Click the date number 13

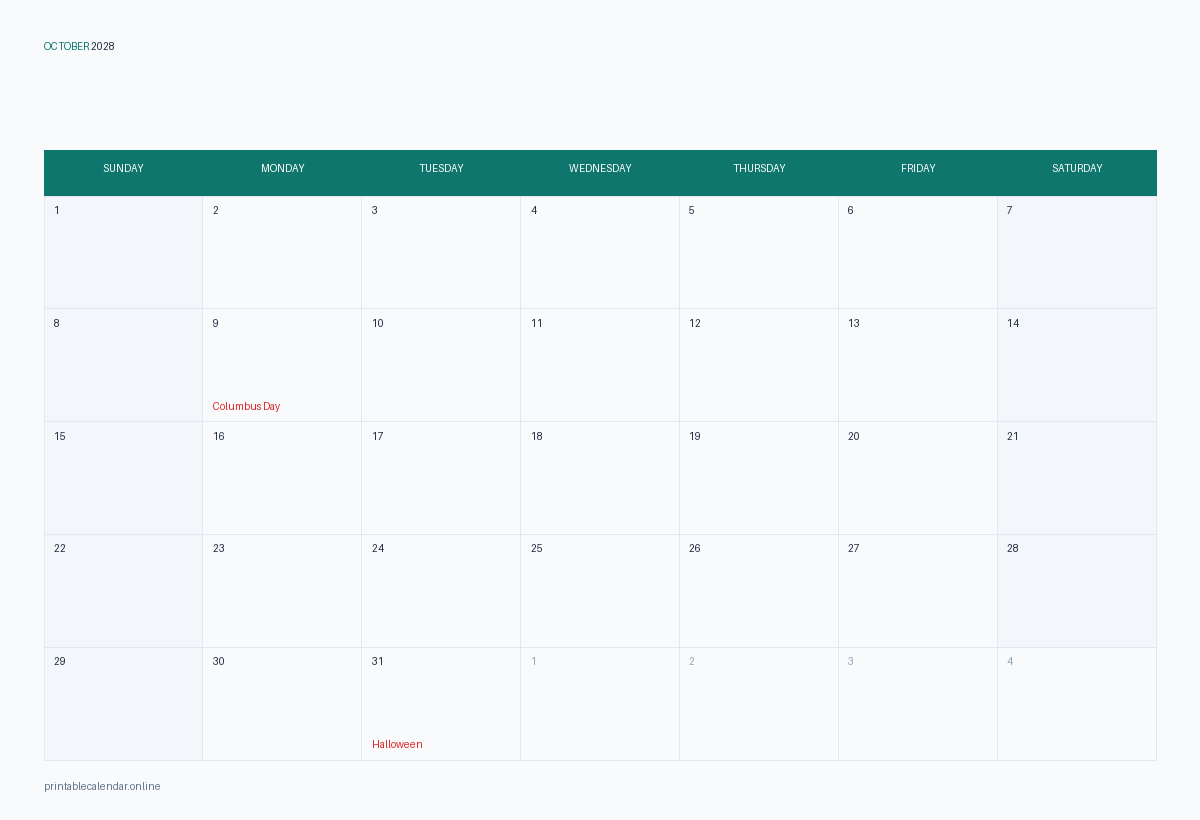point(854,324)
